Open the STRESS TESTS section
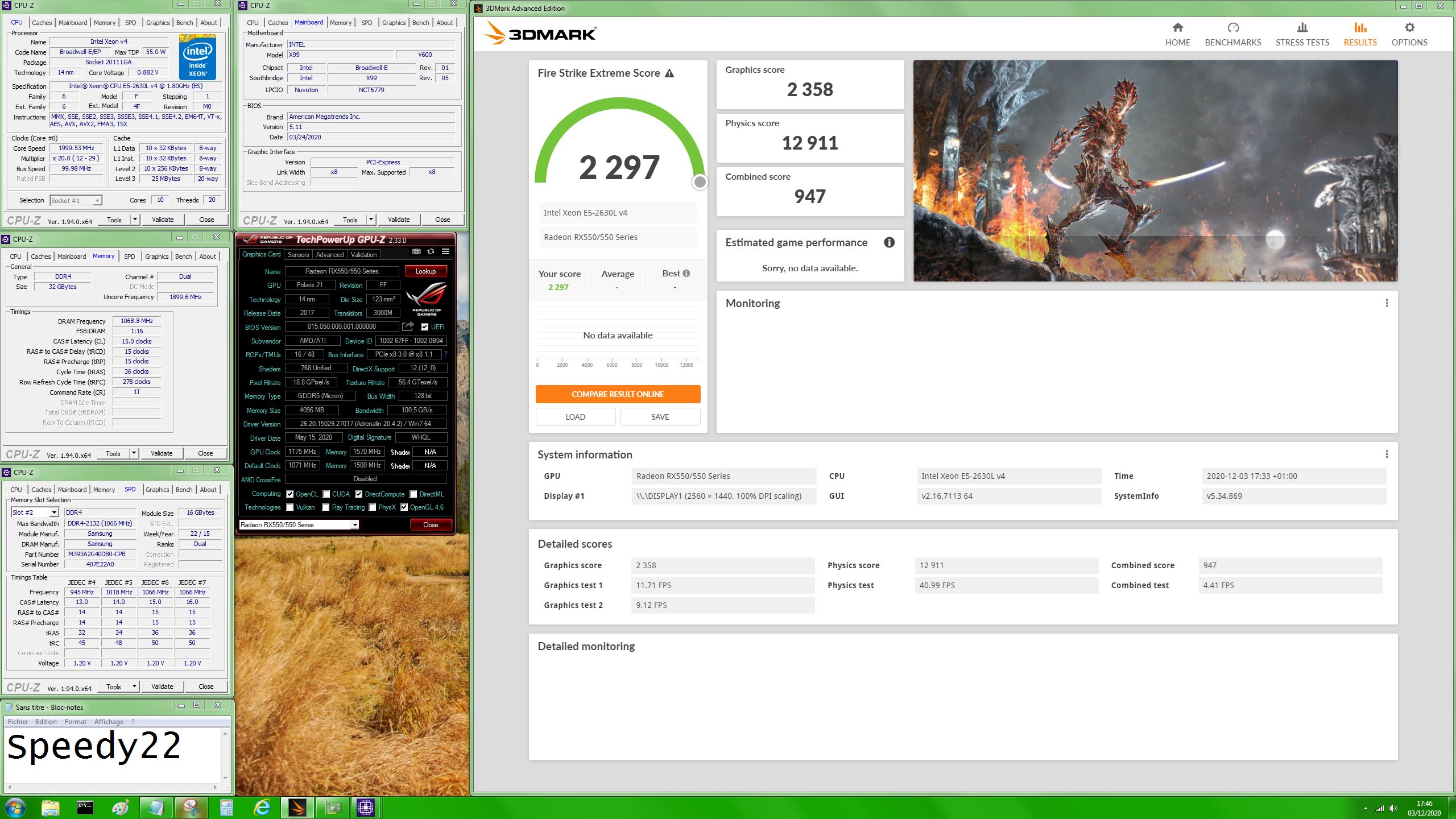 click(1302, 34)
